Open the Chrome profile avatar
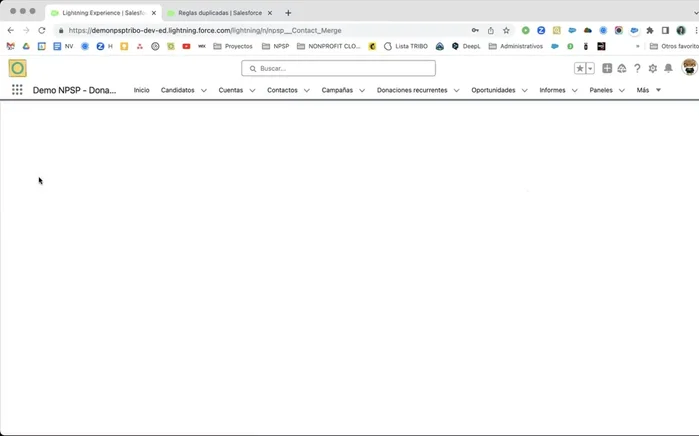 (x=681, y=30)
